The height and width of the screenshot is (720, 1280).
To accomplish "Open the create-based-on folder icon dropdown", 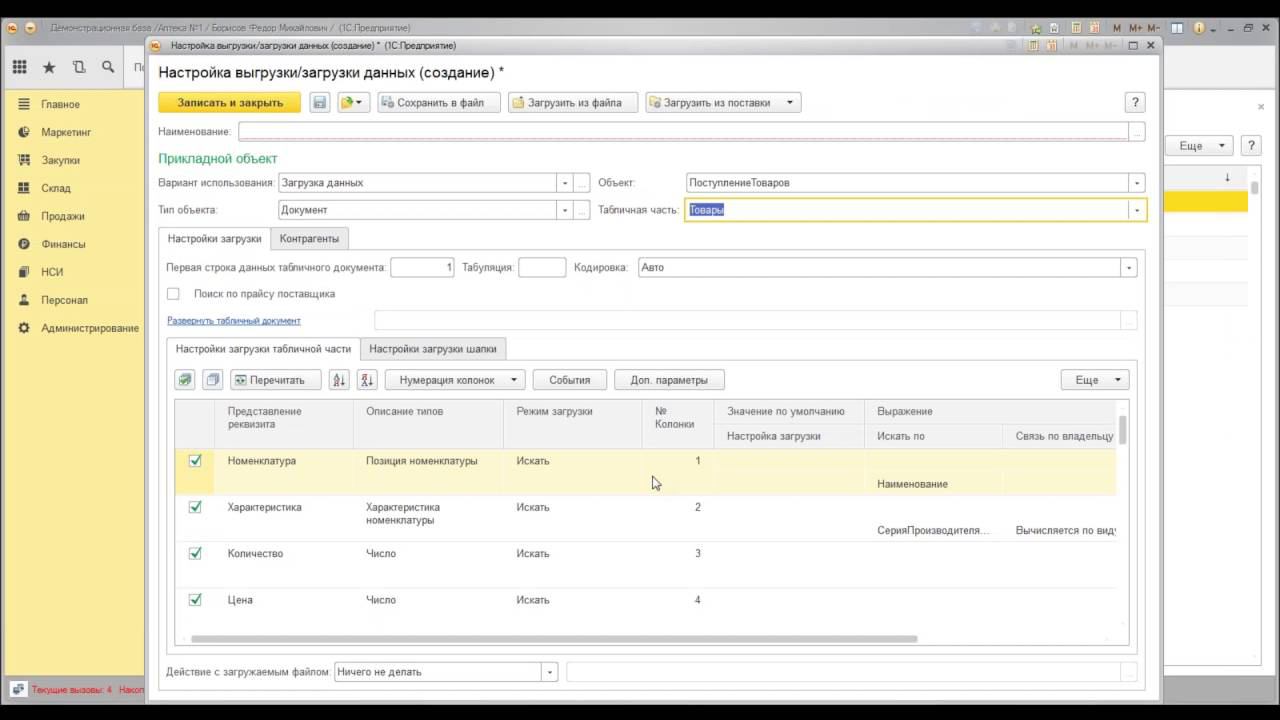I will click(354, 102).
